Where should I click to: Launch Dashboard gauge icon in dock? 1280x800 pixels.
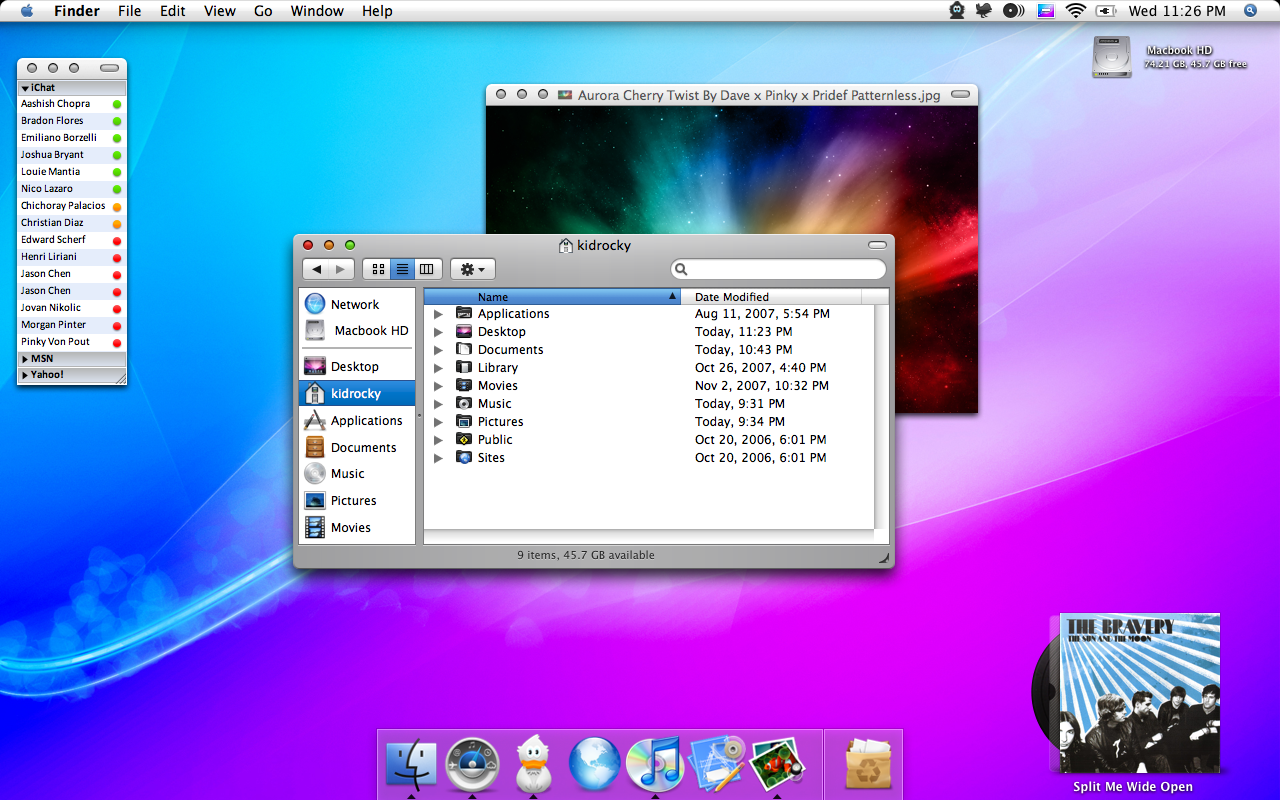point(472,765)
